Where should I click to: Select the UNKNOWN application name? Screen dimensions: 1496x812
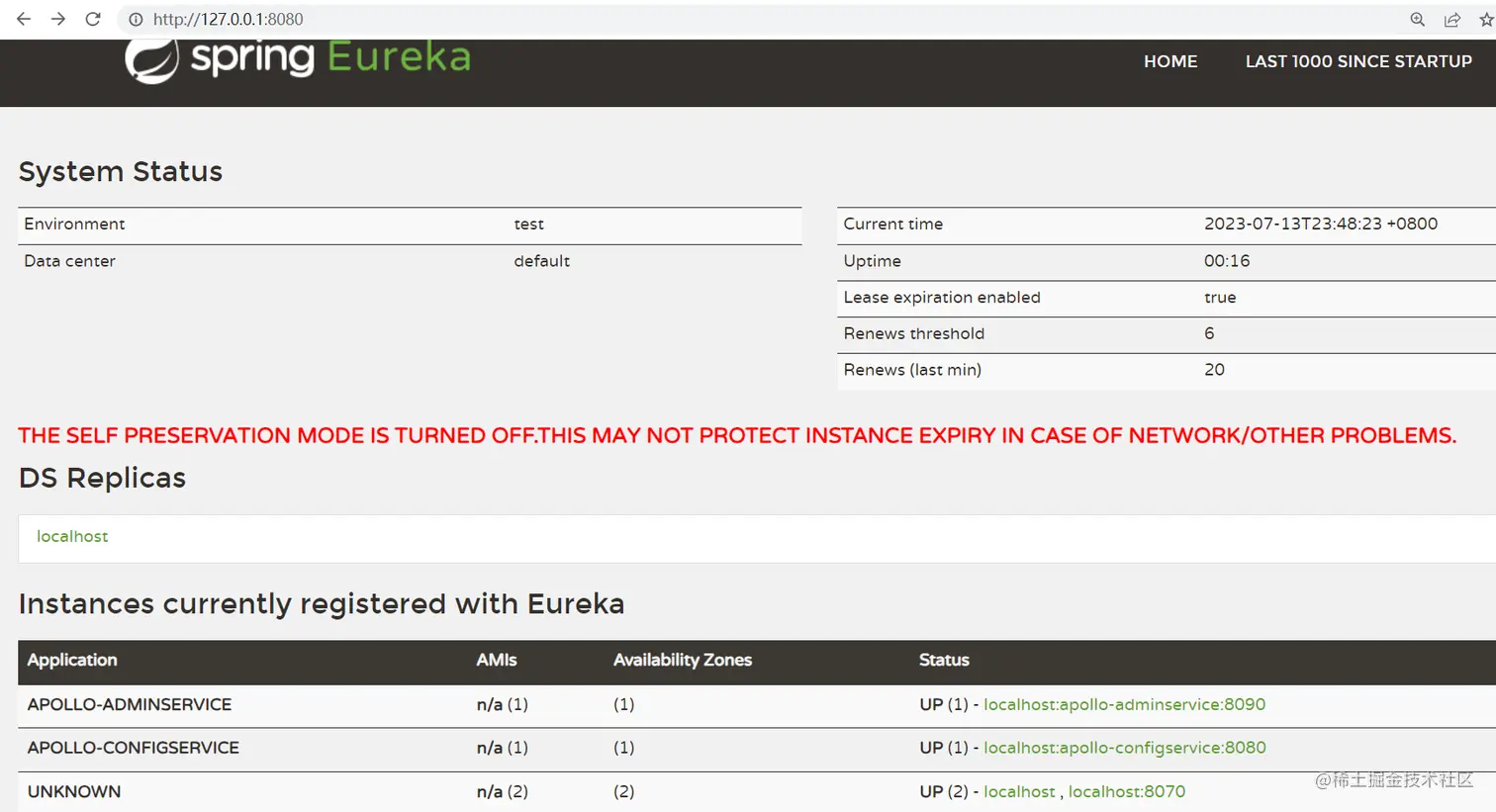click(74, 791)
